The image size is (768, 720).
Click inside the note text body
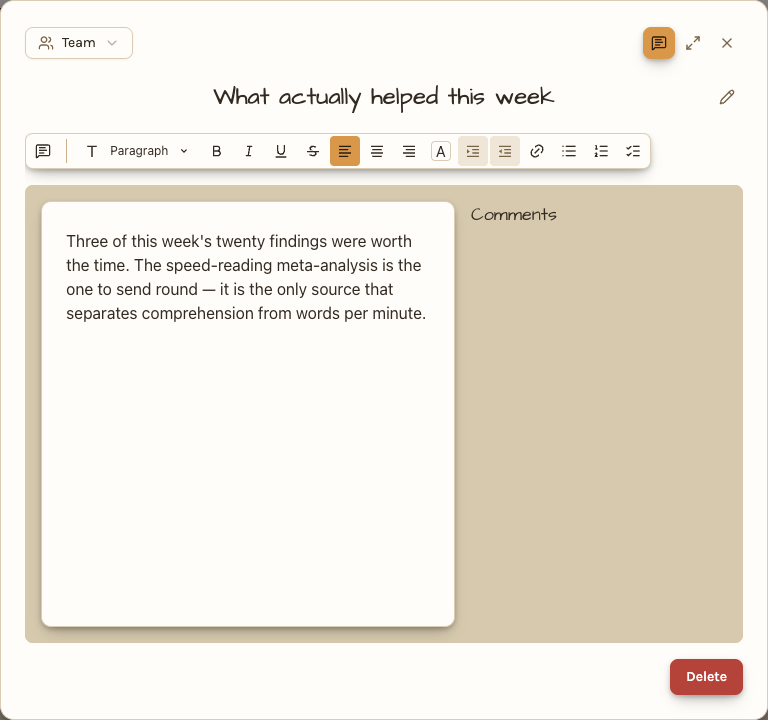tap(248, 414)
